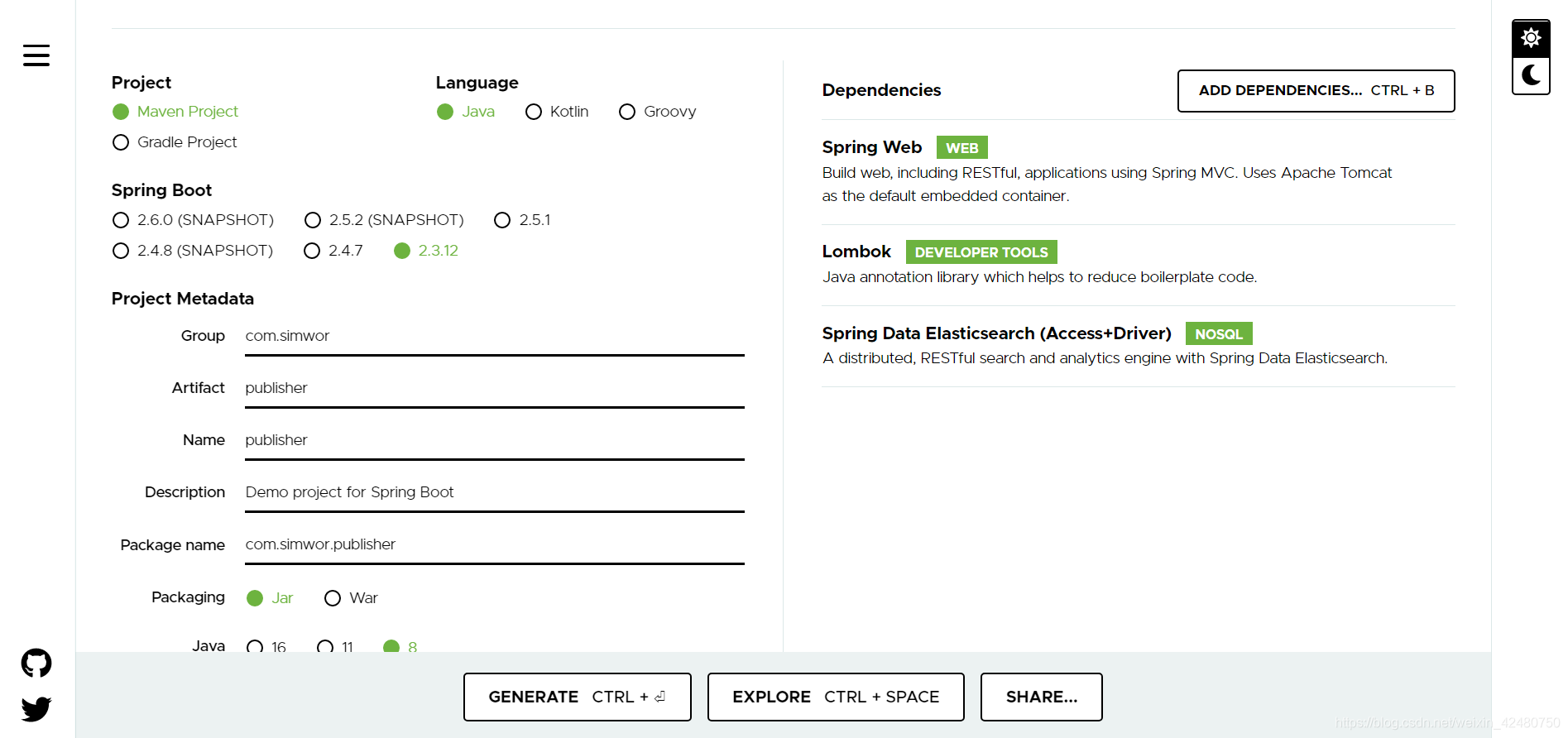The width and height of the screenshot is (1568, 738).
Task: Switch to dark theme moon icon
Action: click(1531, 75)
